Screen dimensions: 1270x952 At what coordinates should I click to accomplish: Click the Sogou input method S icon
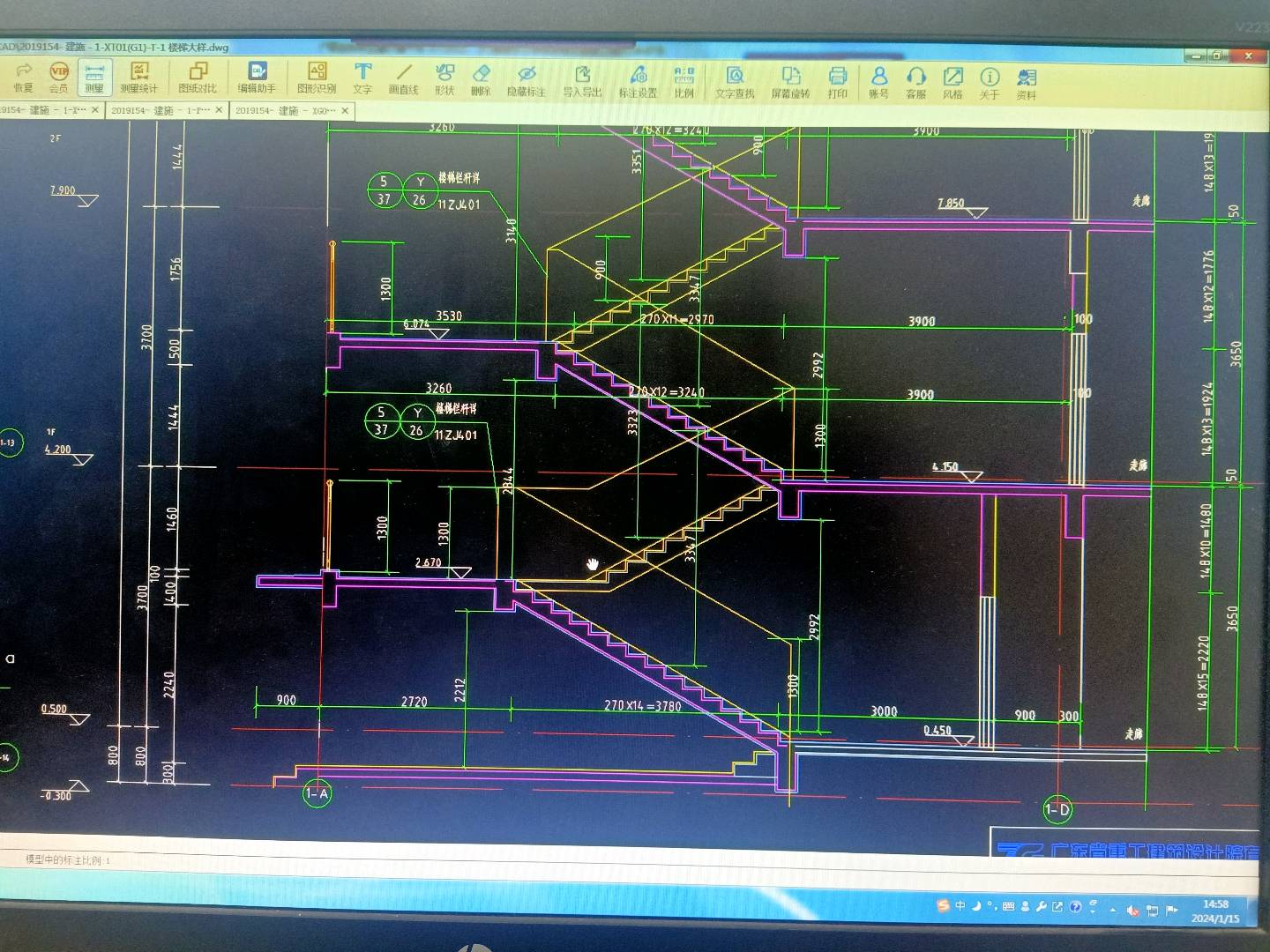(x=943, y=905)
